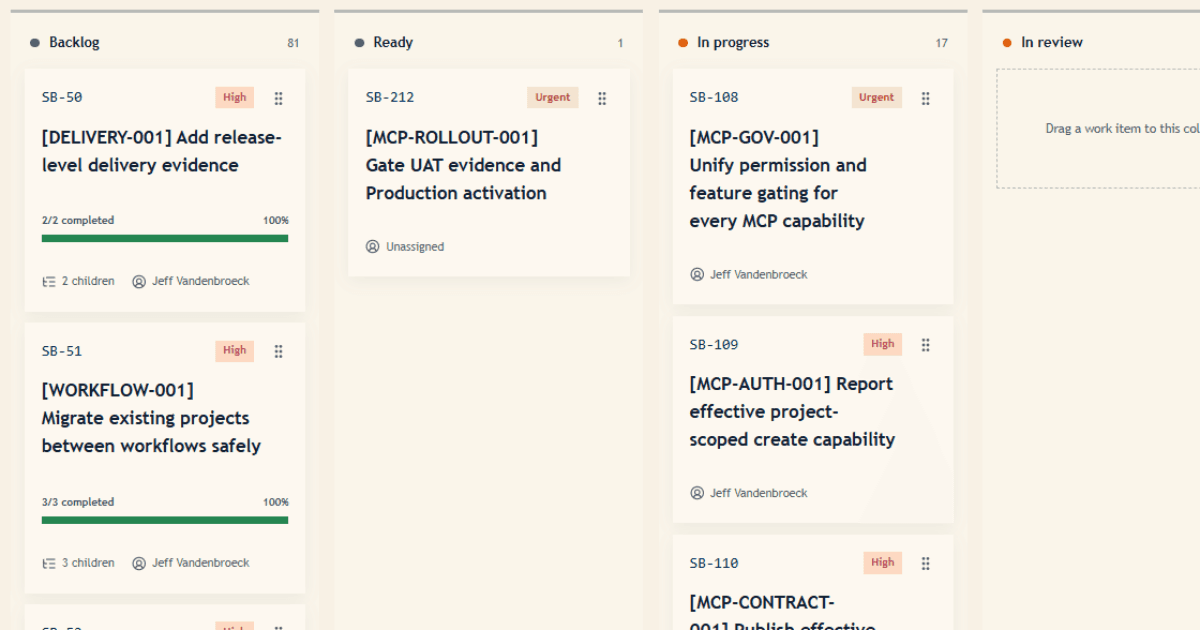Screen dimensions: 1200x630
Task: Click 'Jeff Vandenbroeck' on SB-108 card
Action: tap(759, 275)
